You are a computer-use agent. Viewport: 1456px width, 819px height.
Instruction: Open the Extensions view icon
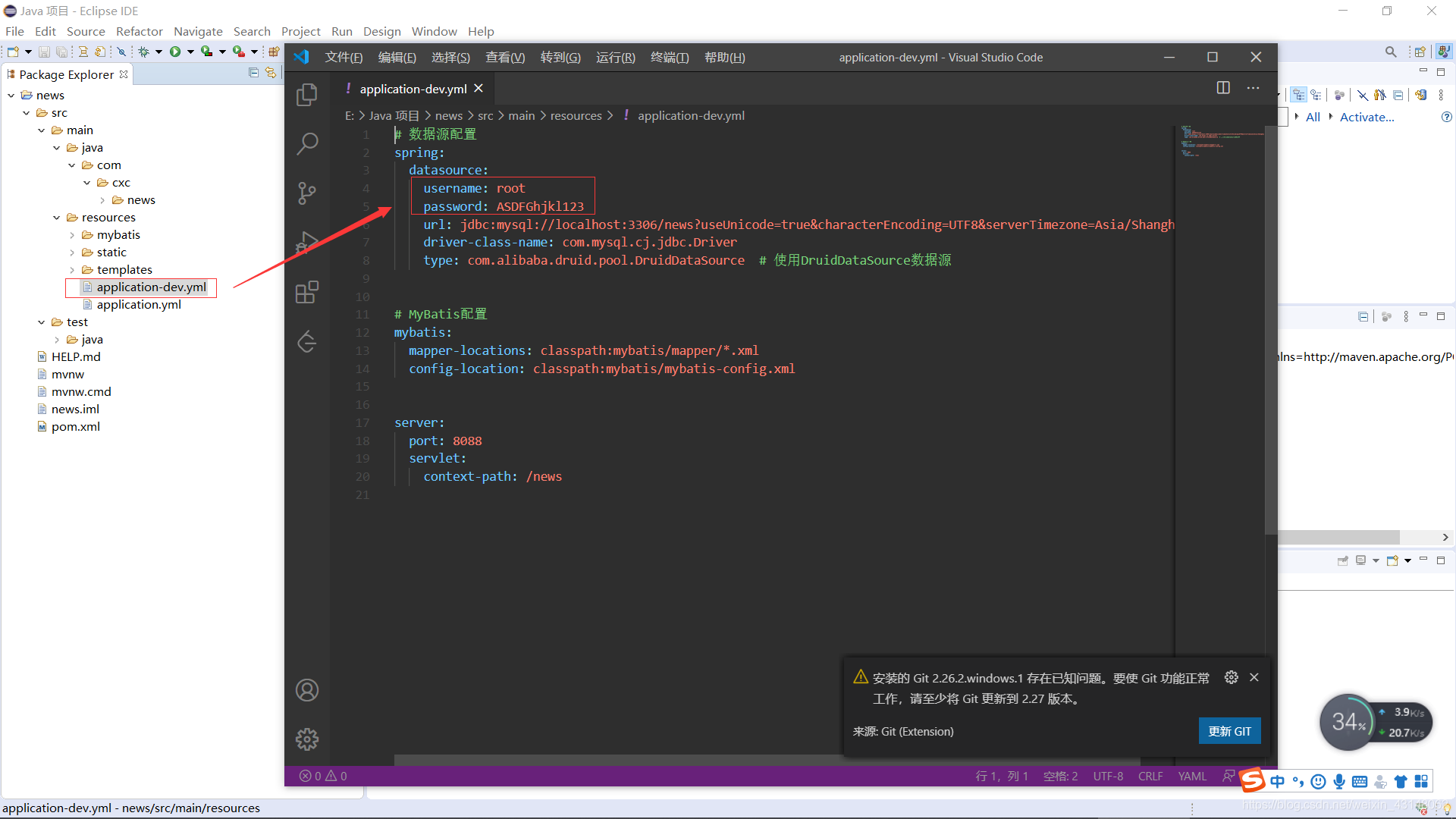[x=307, y=292]
